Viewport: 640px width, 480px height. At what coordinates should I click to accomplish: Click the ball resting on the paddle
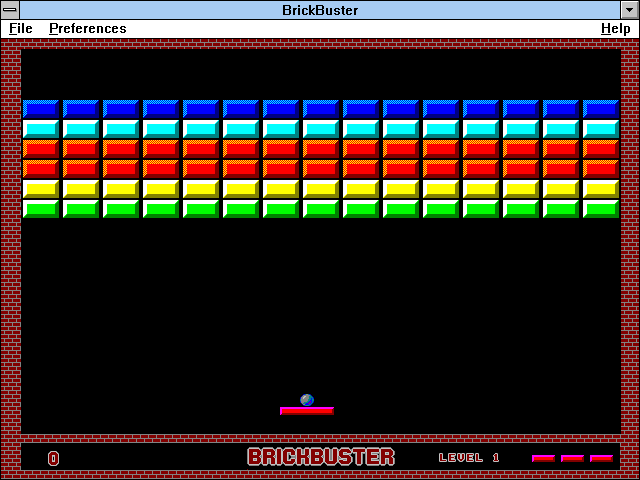click(x=307, y=400)
